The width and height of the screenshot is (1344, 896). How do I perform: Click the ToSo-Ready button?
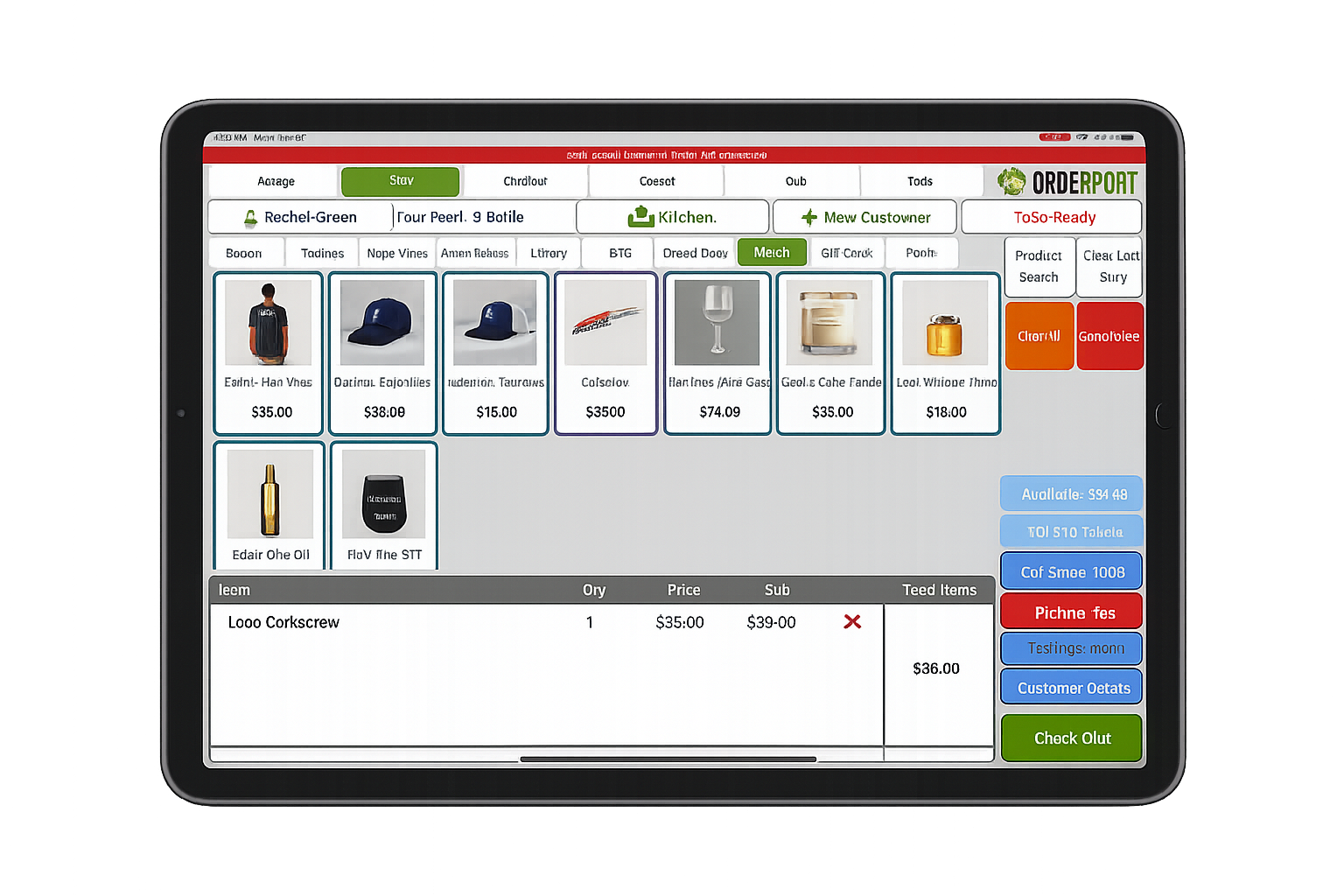tap(1053, 217)
